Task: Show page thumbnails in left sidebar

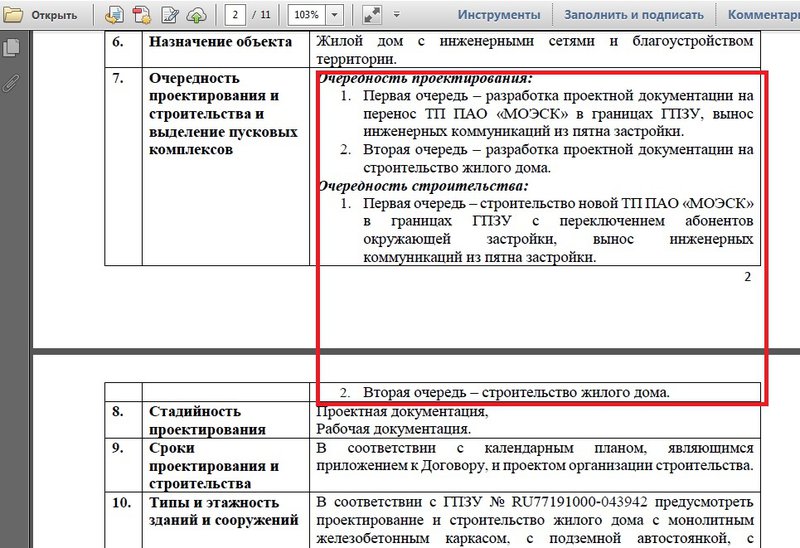Action: click(11, 47)
